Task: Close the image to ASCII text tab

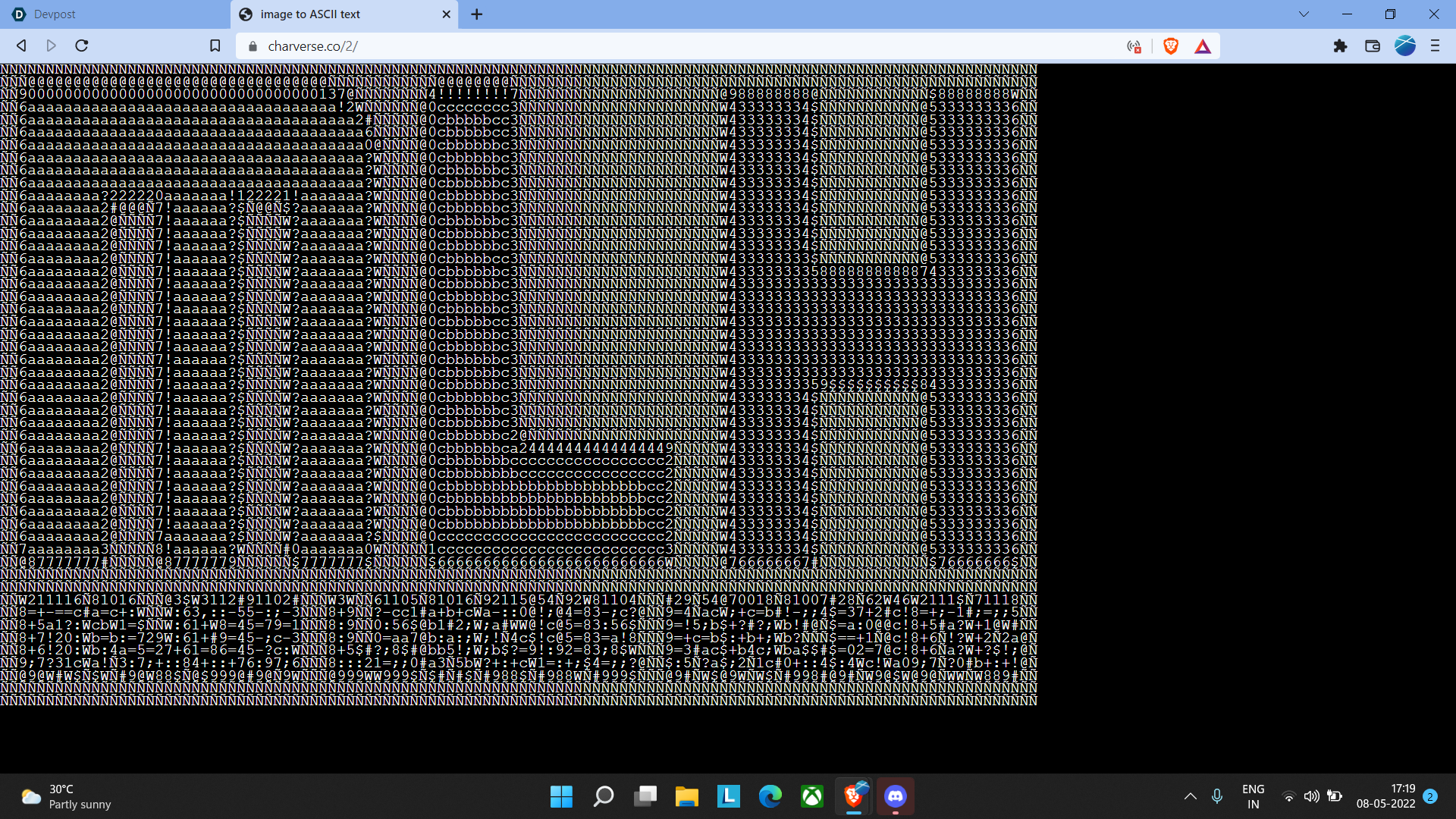Action: tap(446, 14)
